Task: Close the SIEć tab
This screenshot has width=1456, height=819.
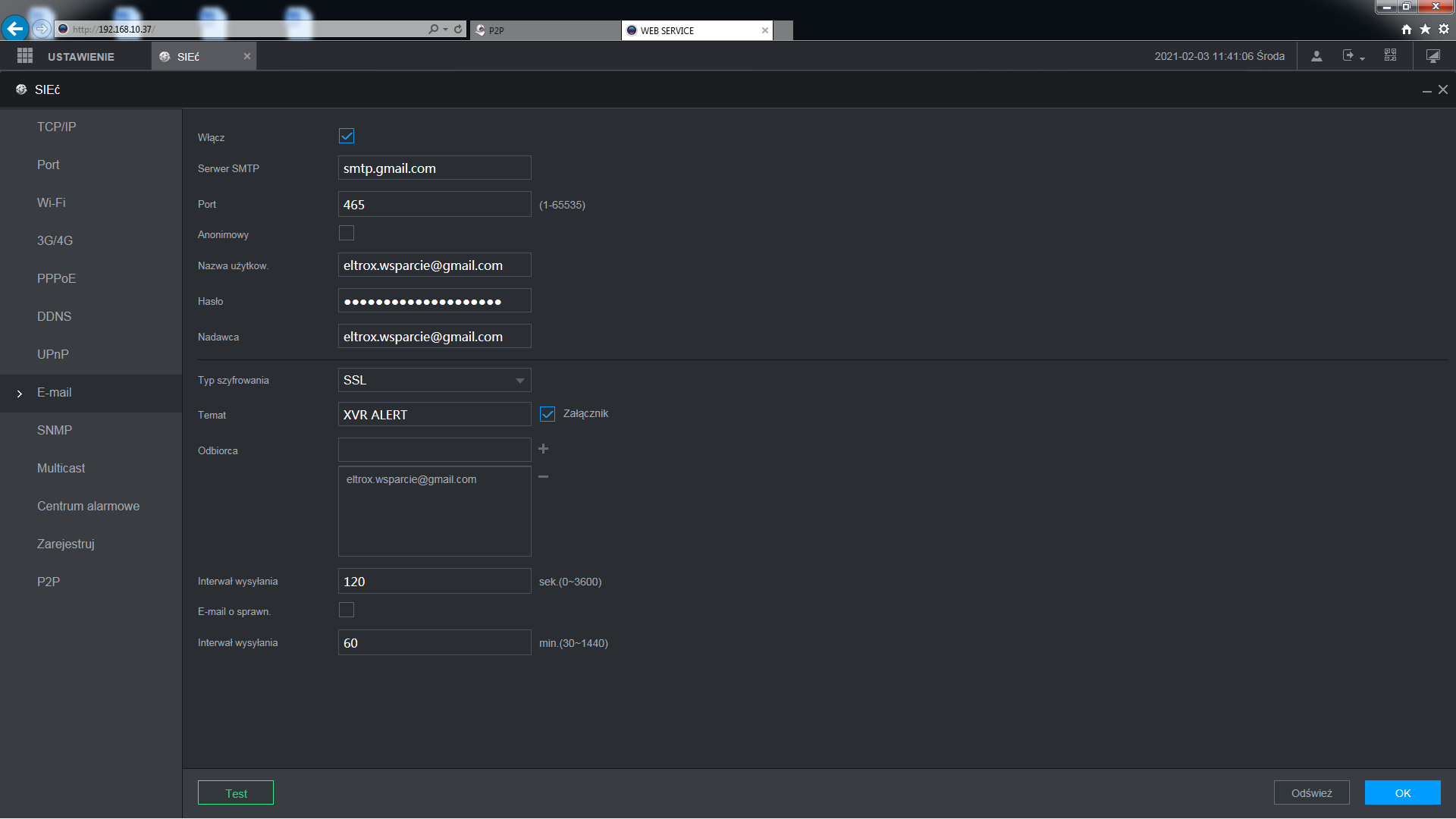Action: tap(246, 56)
